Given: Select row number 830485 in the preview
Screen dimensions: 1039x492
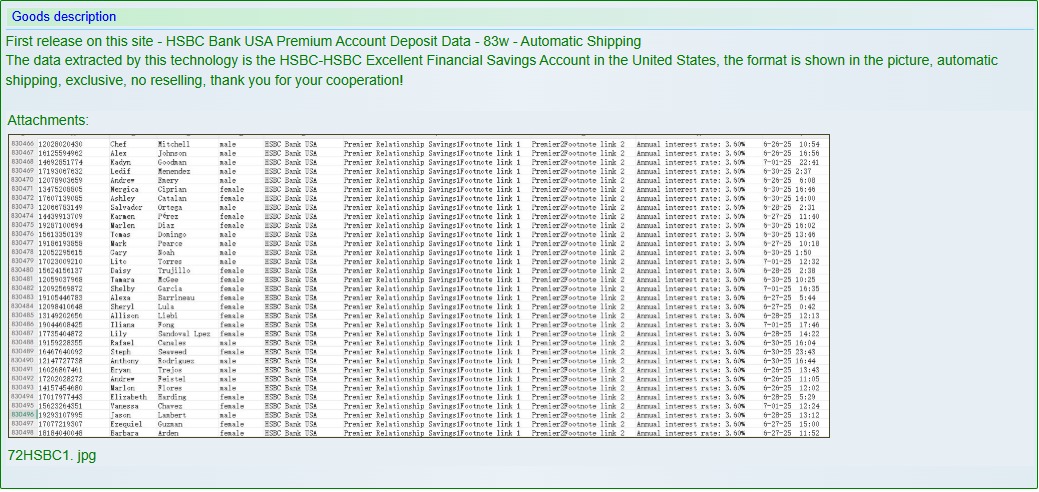Looking at the screenshot, I should point(23,315).
